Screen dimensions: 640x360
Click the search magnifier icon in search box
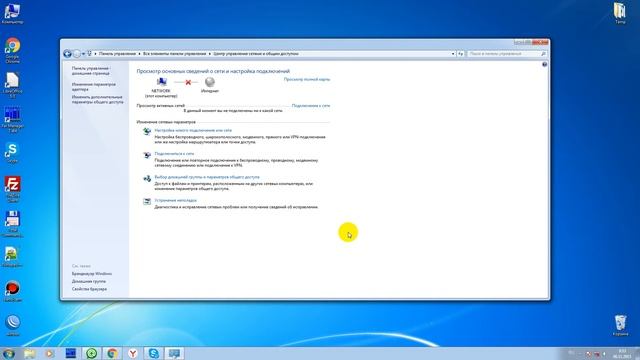coord(543,54)
